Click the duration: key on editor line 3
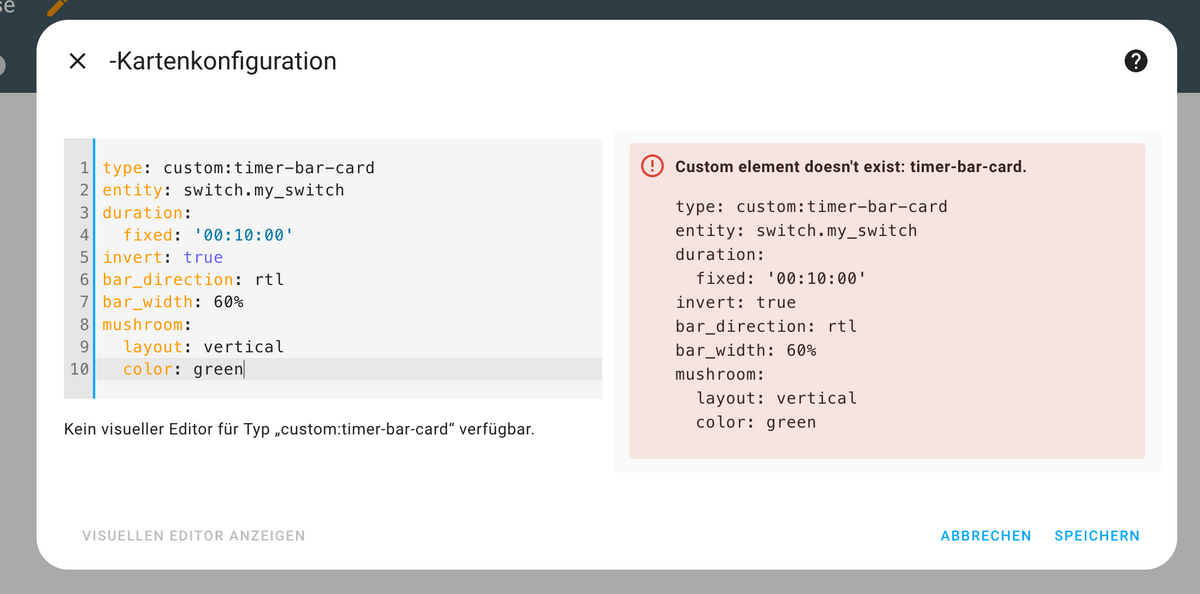This screenshot has height=594, width=1200. click(x=143, y=213)
